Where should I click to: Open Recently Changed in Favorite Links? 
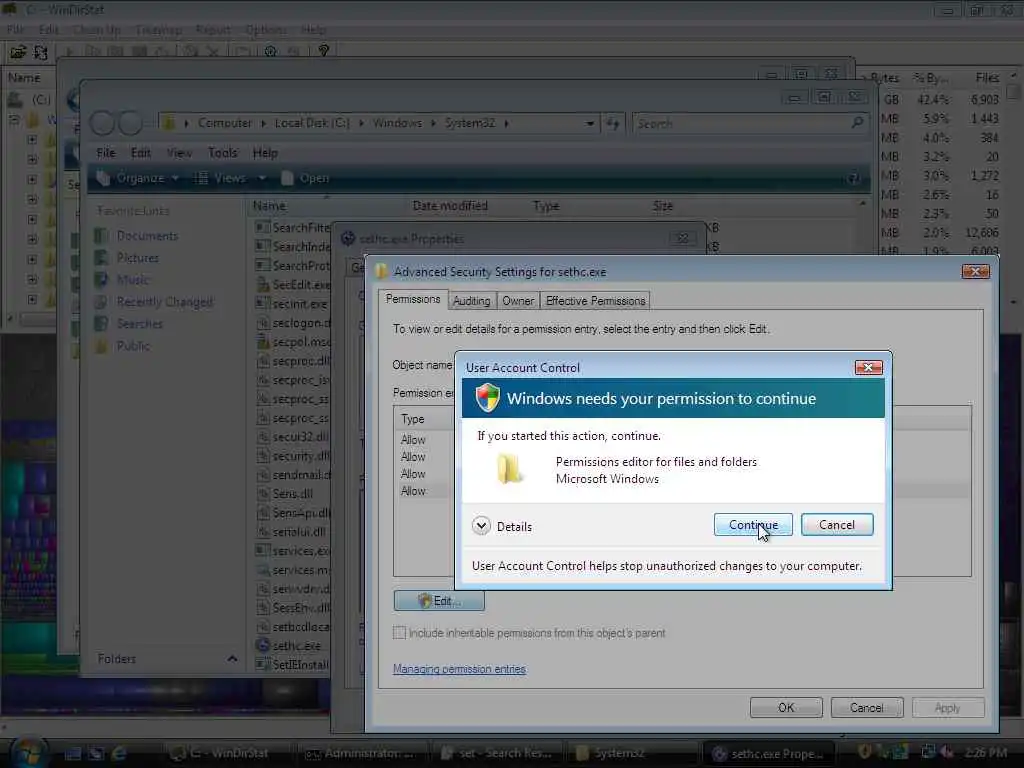[x=165, y=302]
